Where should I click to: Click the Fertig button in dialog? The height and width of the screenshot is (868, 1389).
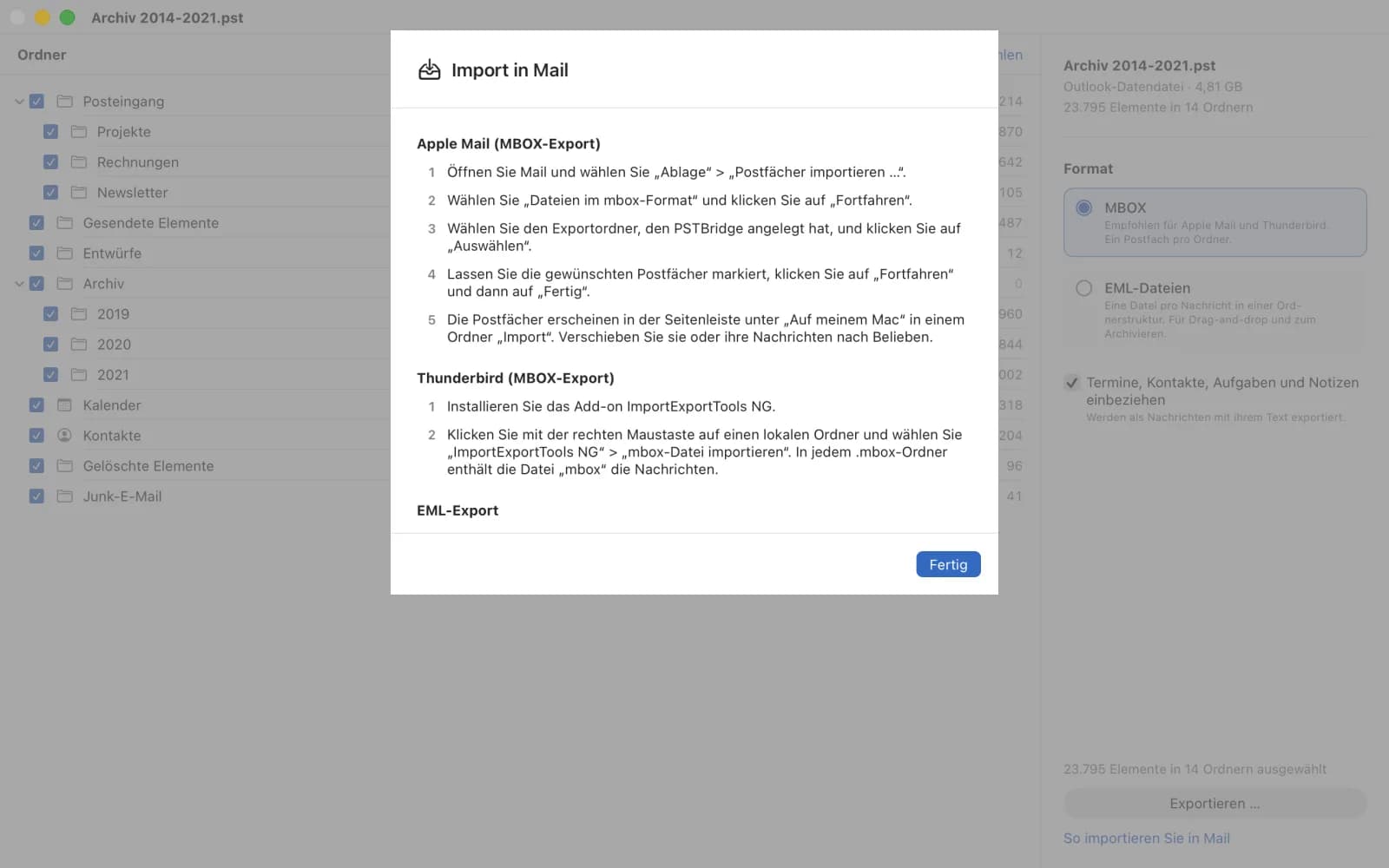pos(948,564)
